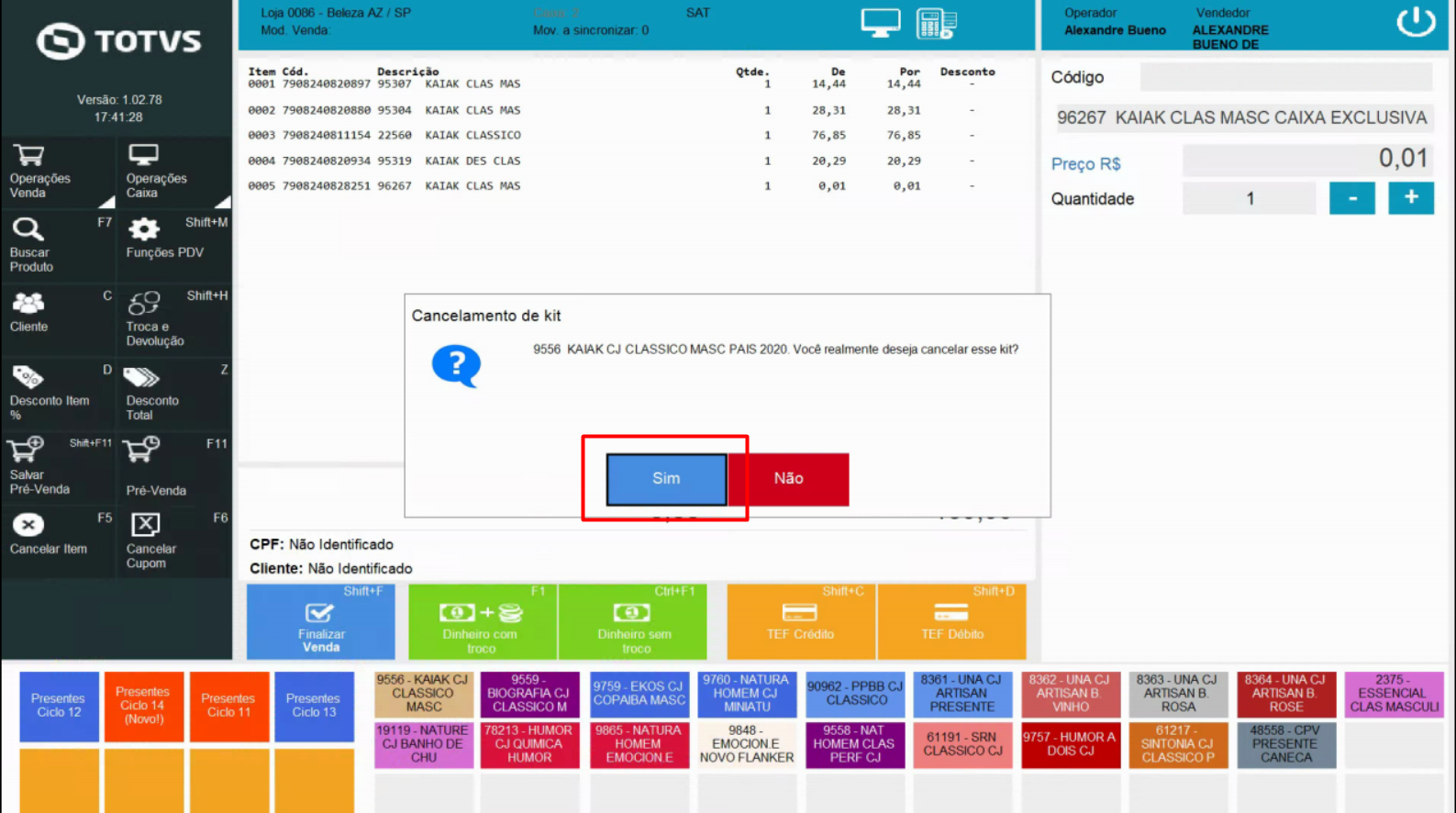Add 8361 Una CJ Artisan Presente
This screenshot has width=1456, height=813.
pyautogui.click(x=962, y=695)
